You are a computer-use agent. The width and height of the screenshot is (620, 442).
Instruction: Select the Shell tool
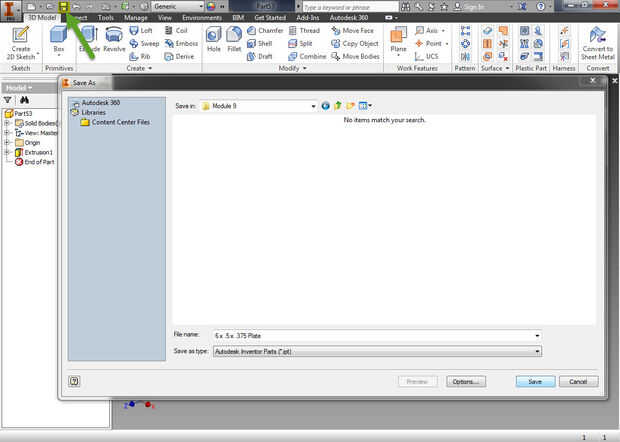[259, 43]
